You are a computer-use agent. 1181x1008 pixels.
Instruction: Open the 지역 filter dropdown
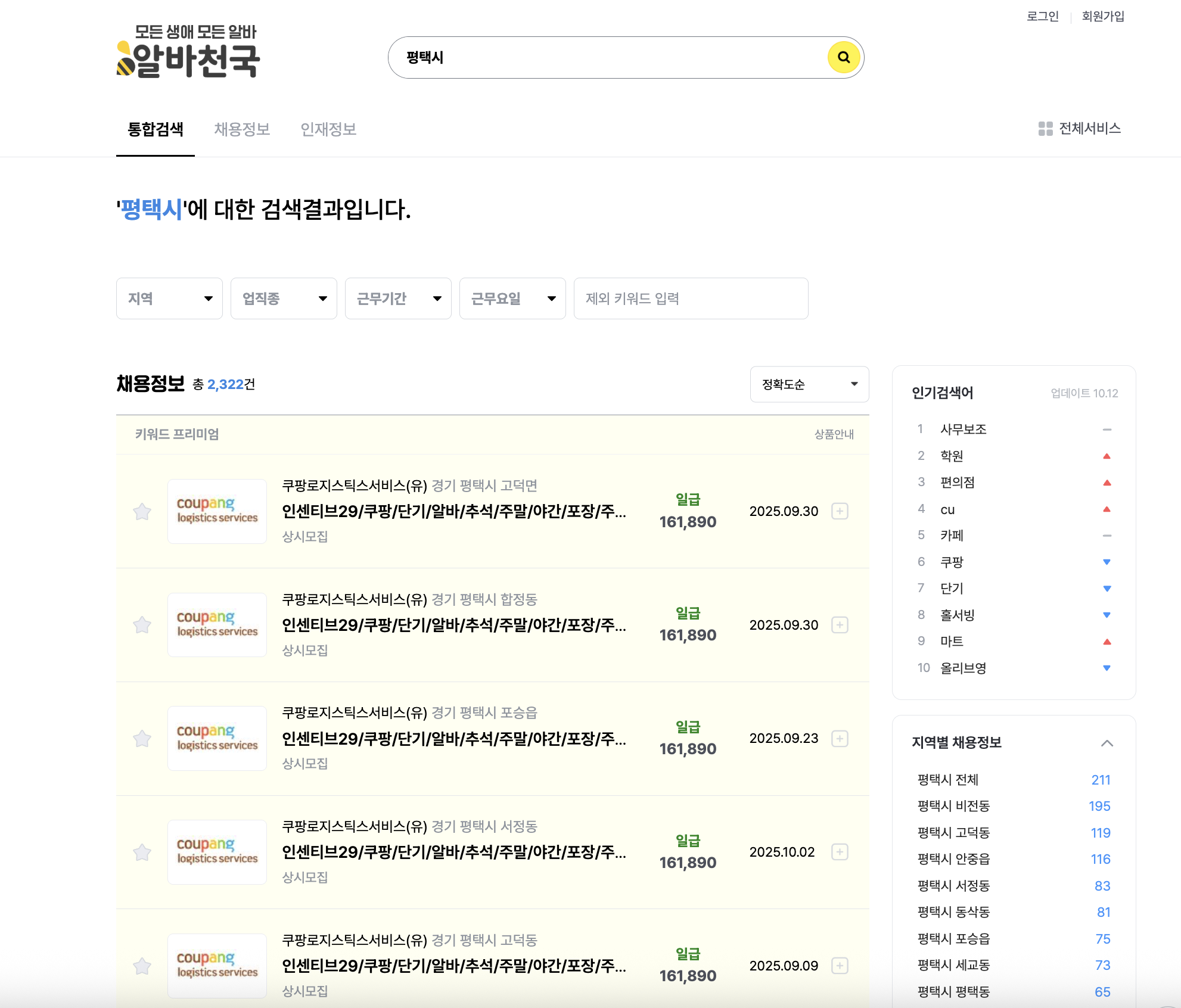(x=169, y=298)
